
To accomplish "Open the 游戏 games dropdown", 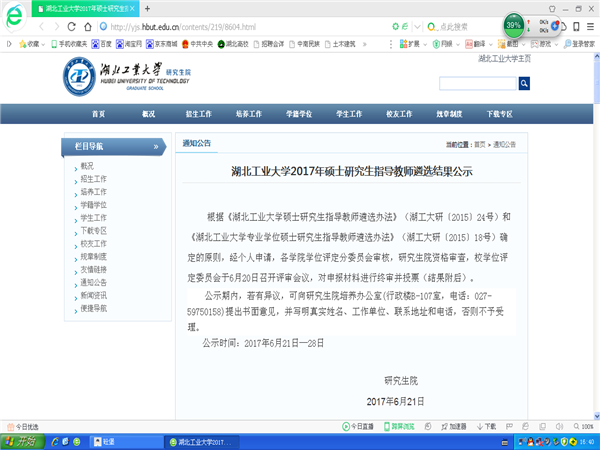I will pyautogui.click(x=544, y=44).
